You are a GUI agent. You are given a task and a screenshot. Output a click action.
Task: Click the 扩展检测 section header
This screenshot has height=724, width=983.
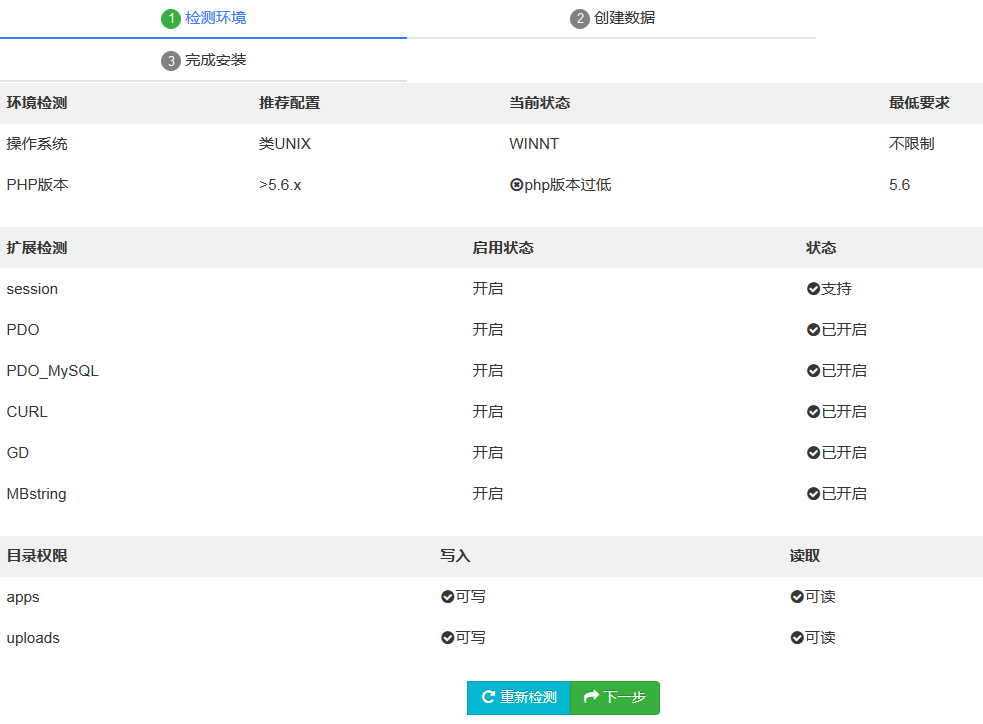(37, 248)
